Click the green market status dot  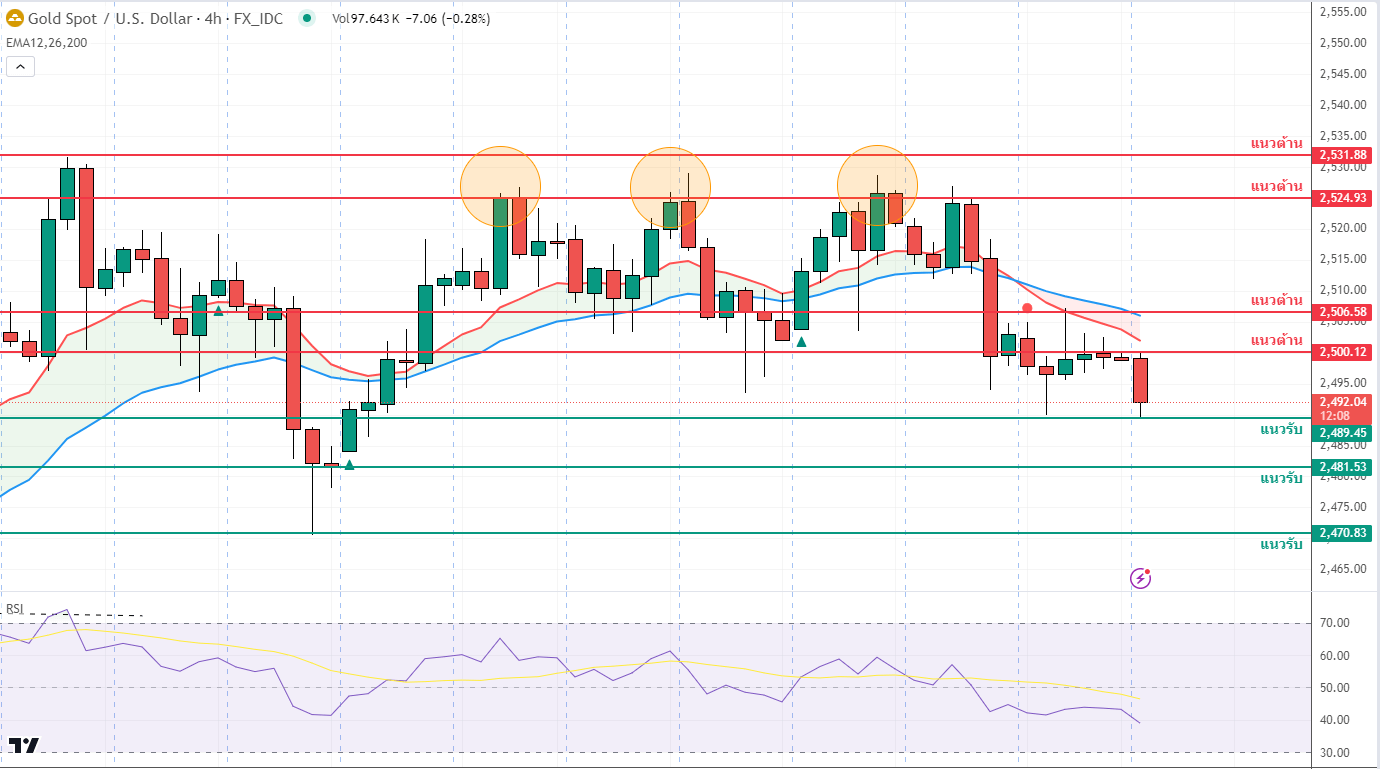(x=306, y=18)
